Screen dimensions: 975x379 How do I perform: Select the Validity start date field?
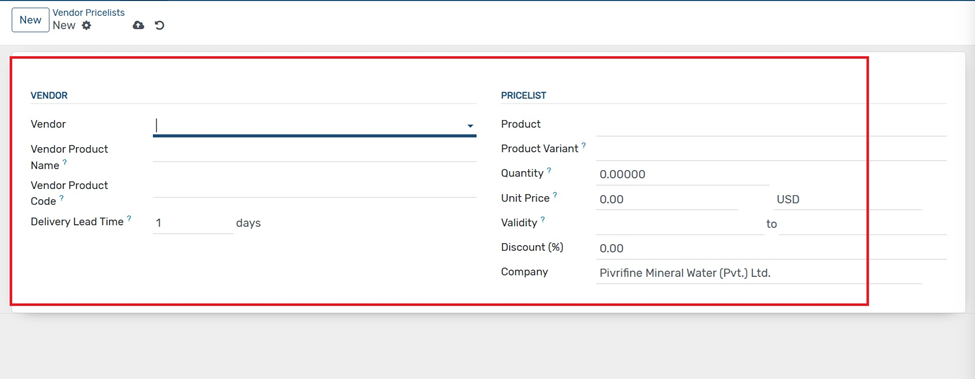click(680, 224)
